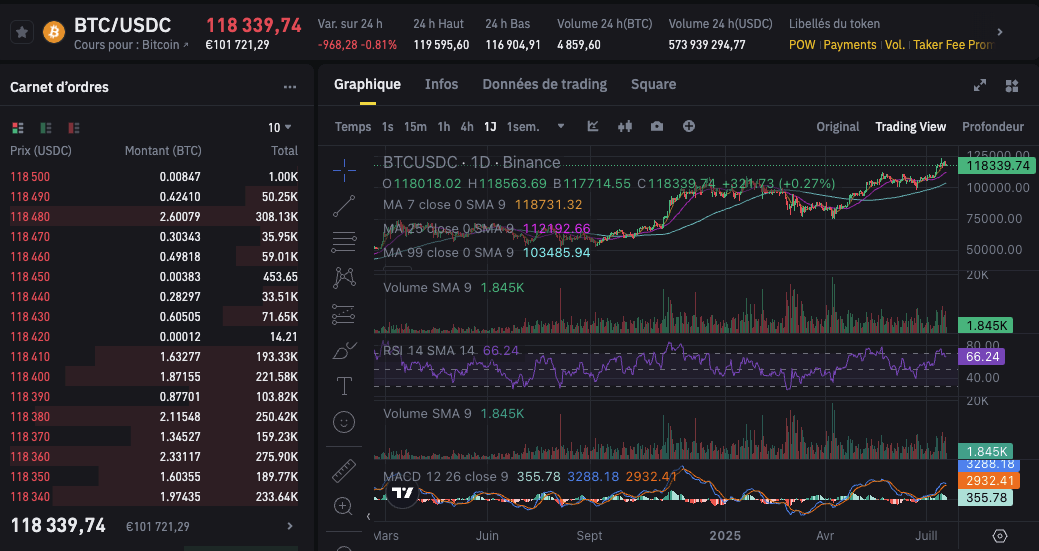
Task: Click the orange Bitcoin logo icon
Action: [54, 32]
